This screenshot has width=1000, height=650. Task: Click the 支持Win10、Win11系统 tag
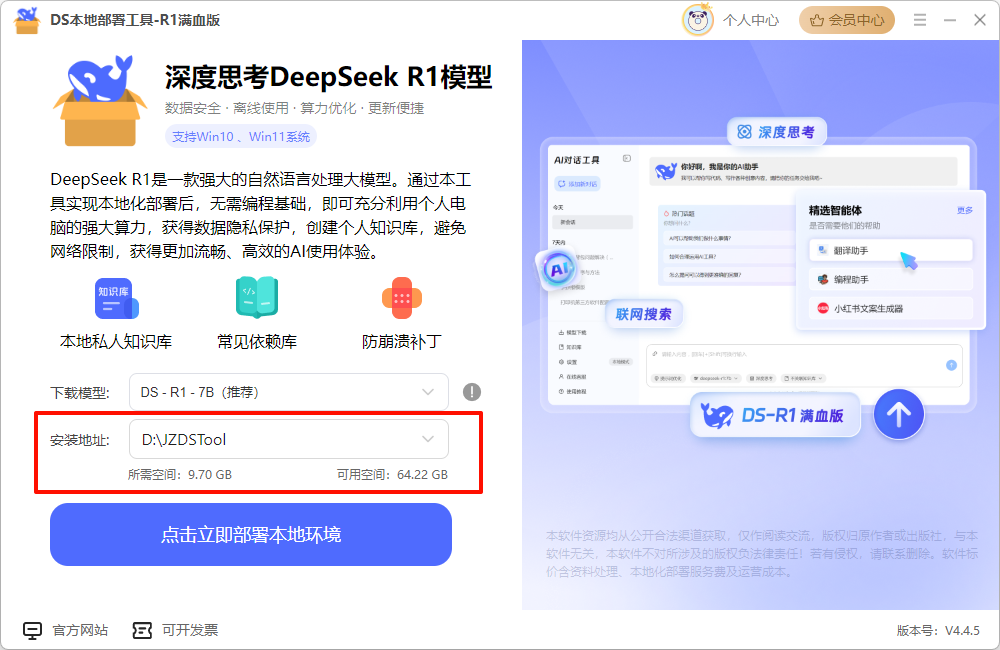(240, 137)
